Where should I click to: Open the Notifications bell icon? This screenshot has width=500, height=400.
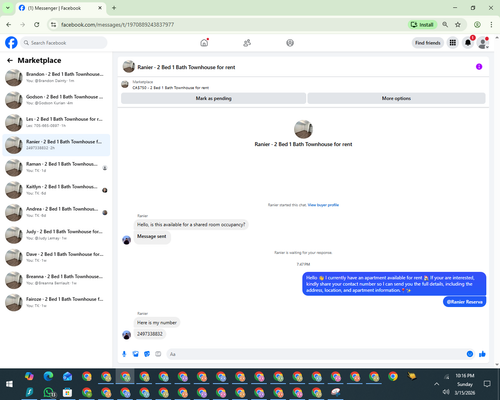[x=468, y=43]
